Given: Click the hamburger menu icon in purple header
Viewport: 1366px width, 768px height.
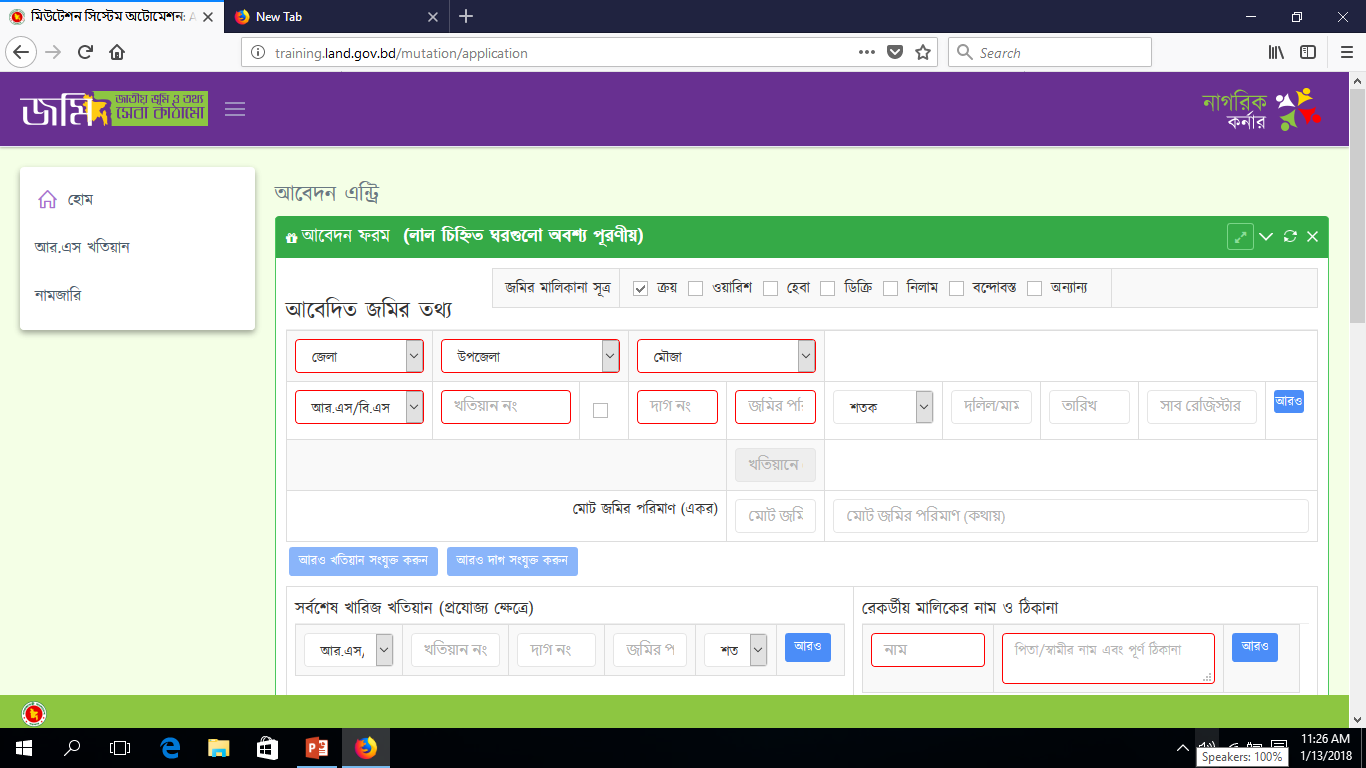Looking at the screenshot, I should tap(235, 110).
